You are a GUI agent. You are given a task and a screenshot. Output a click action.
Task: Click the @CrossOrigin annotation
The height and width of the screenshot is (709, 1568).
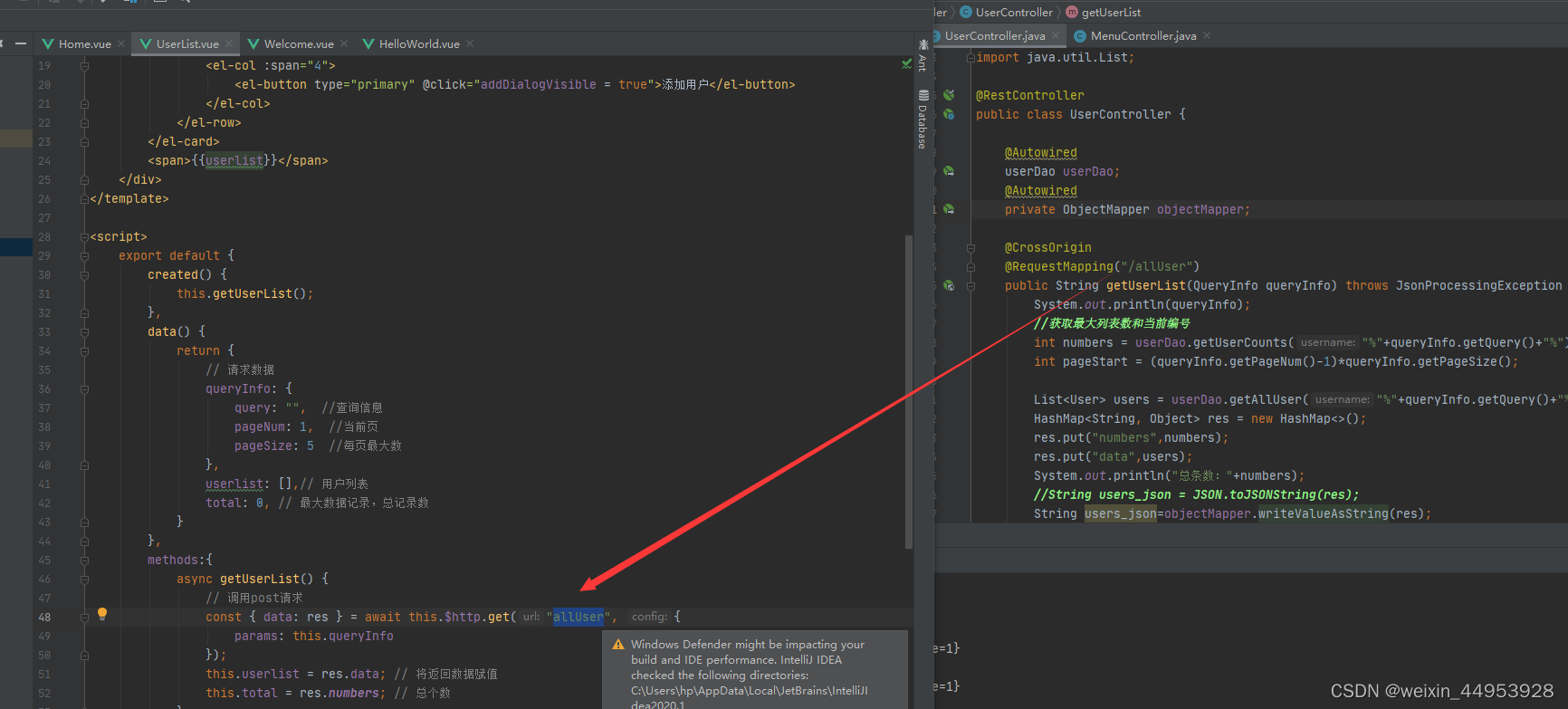[1048, 247]
